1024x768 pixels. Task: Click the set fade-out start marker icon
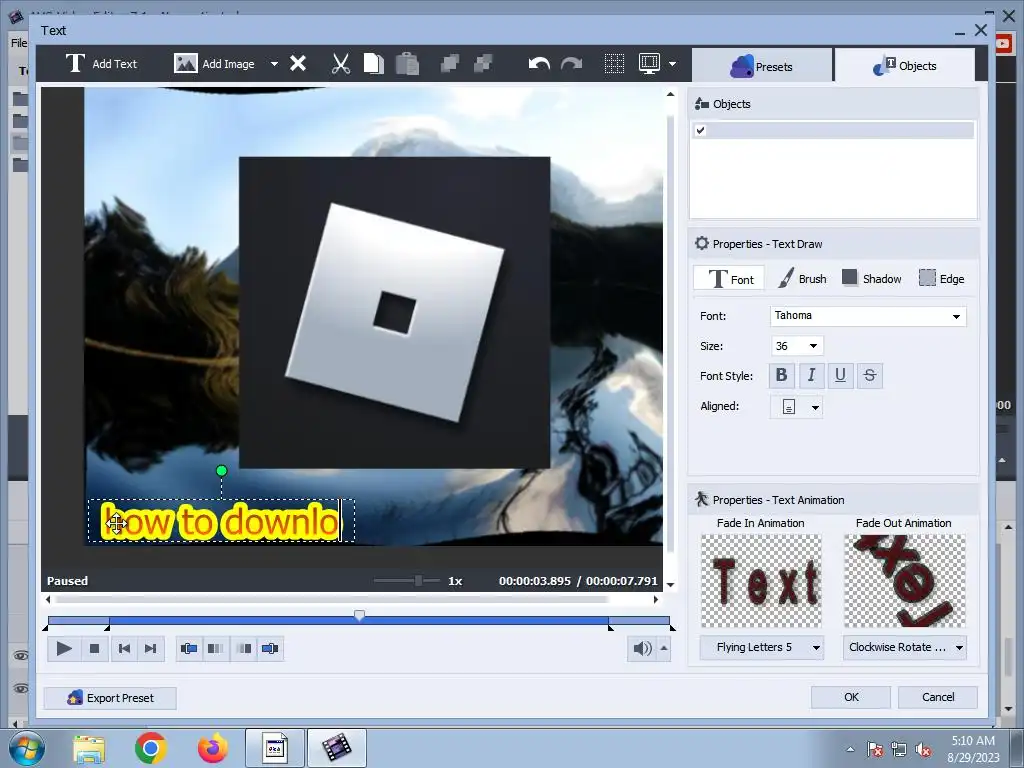click(x=244, y=648)
